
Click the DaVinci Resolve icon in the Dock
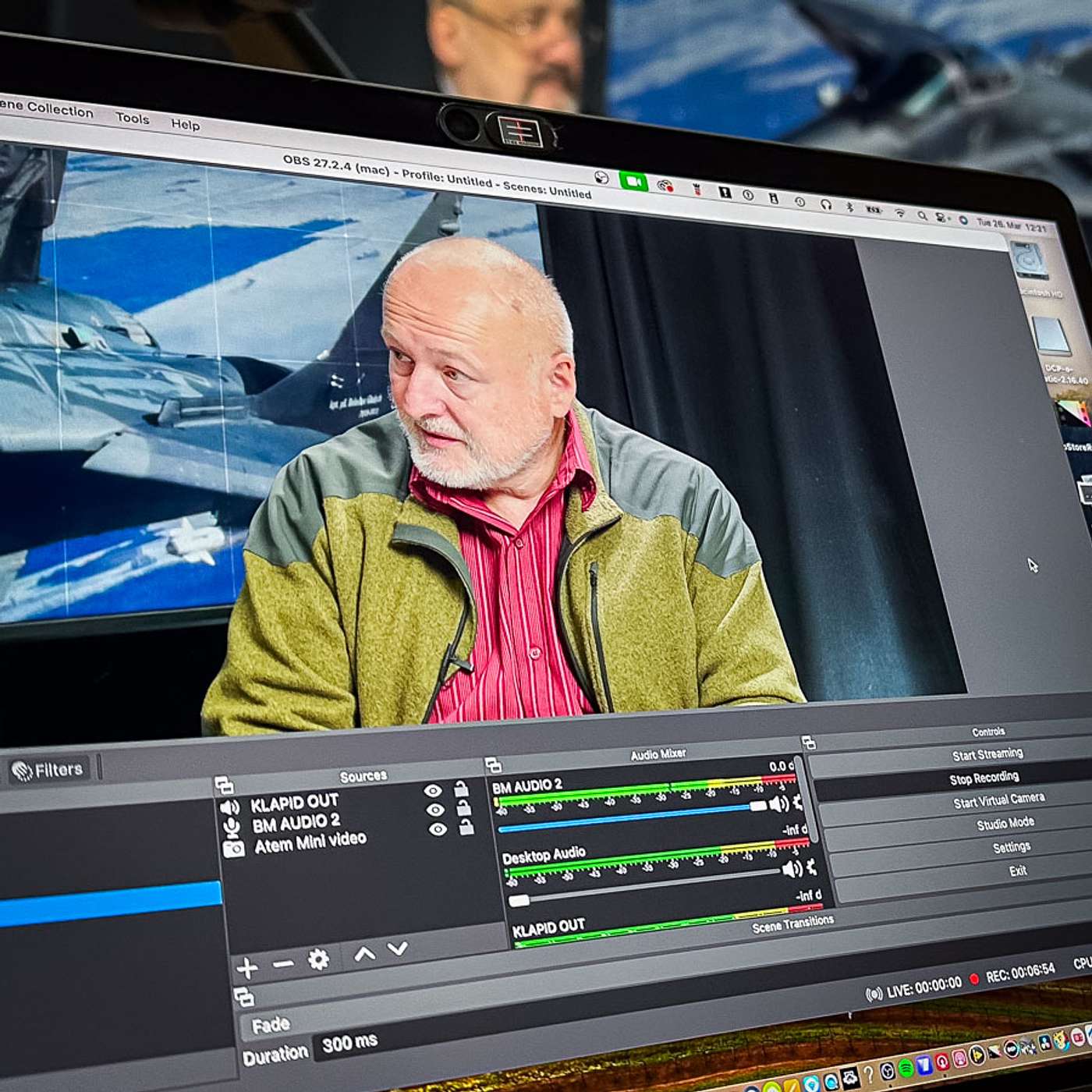(1046, 1041)
